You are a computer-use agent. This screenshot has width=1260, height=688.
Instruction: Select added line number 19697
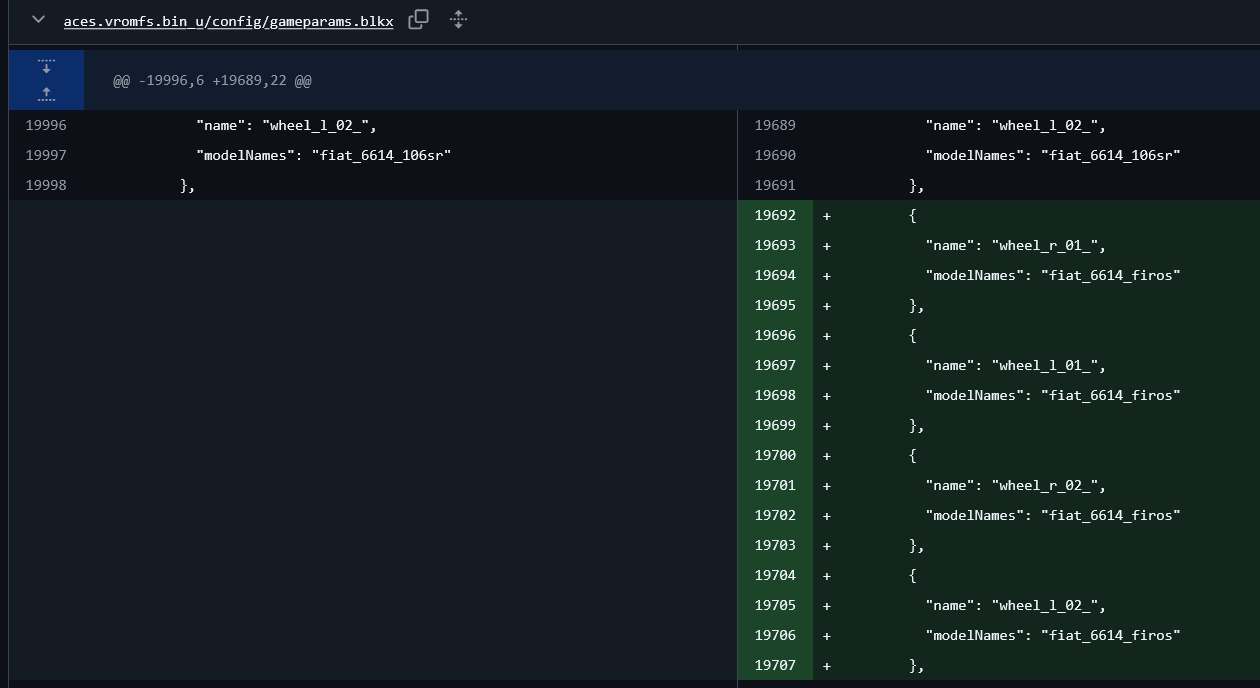(x=775, y=365)
